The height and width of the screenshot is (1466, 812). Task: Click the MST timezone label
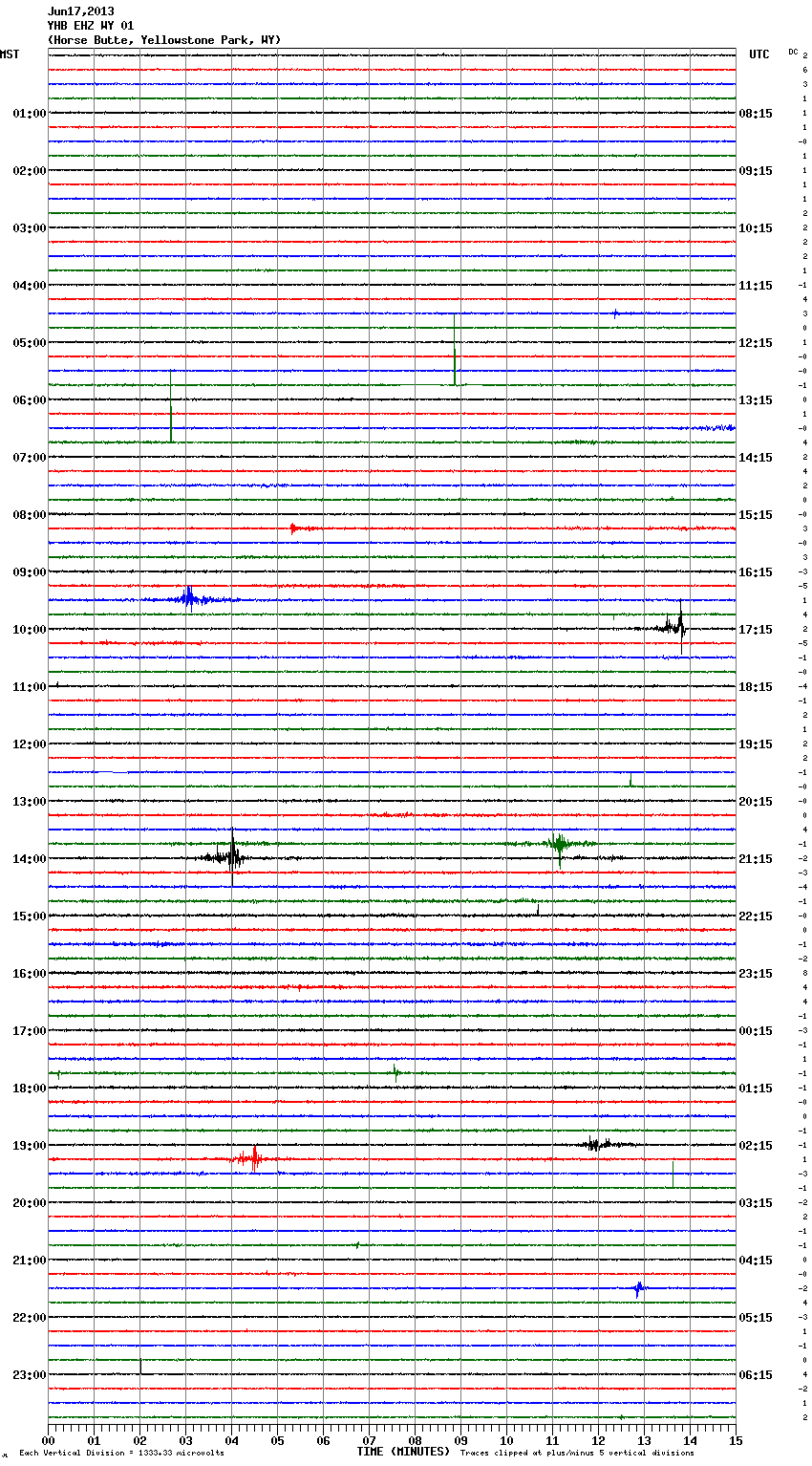click(x=10, y=54)
